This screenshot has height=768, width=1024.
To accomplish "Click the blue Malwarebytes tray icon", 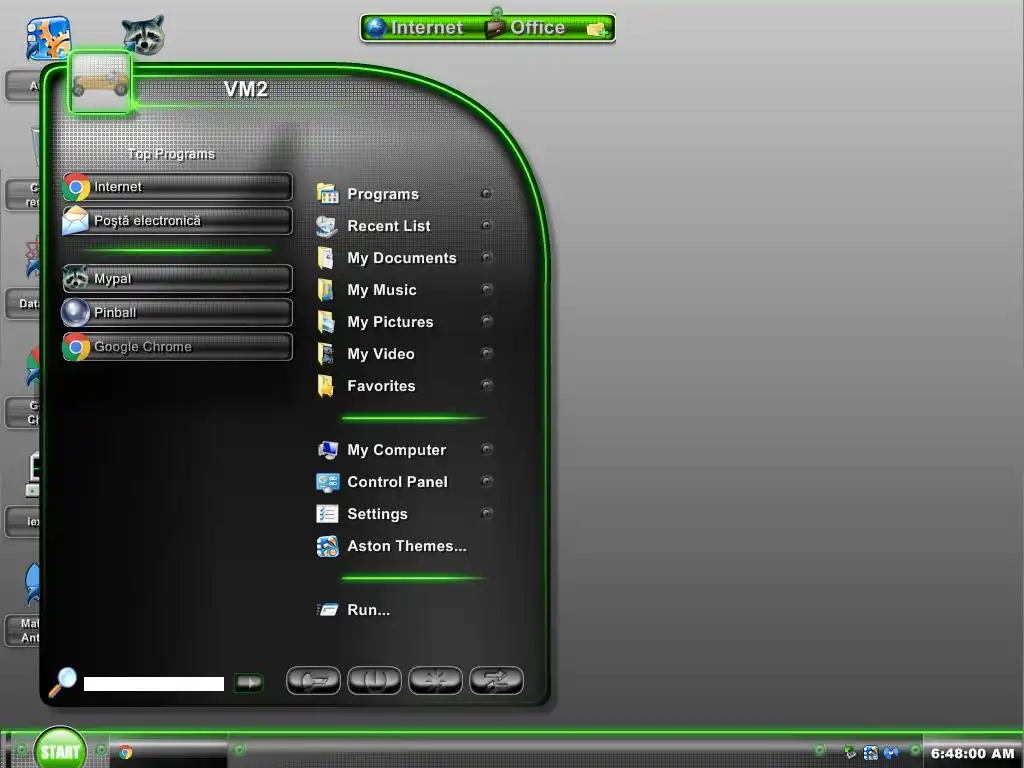I will click(891, 753).
